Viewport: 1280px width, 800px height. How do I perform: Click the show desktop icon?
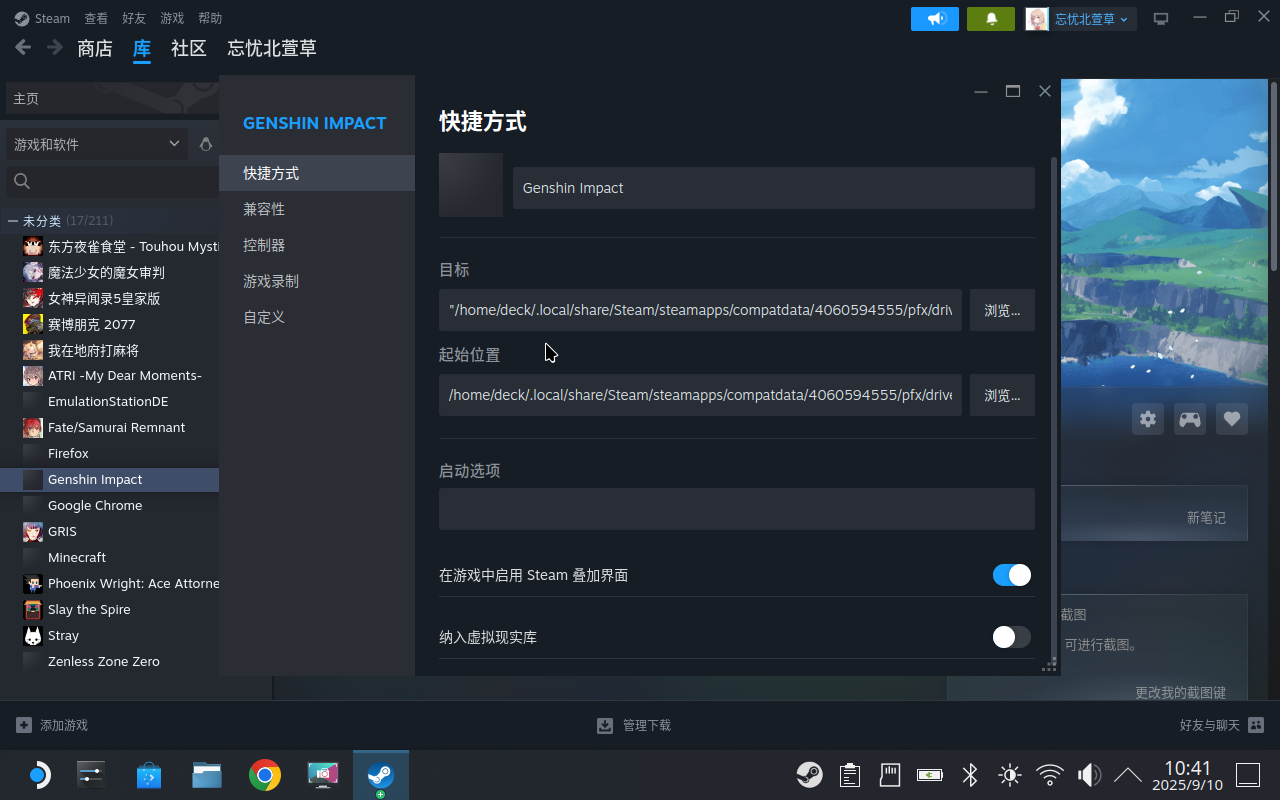pos(1248,775)
